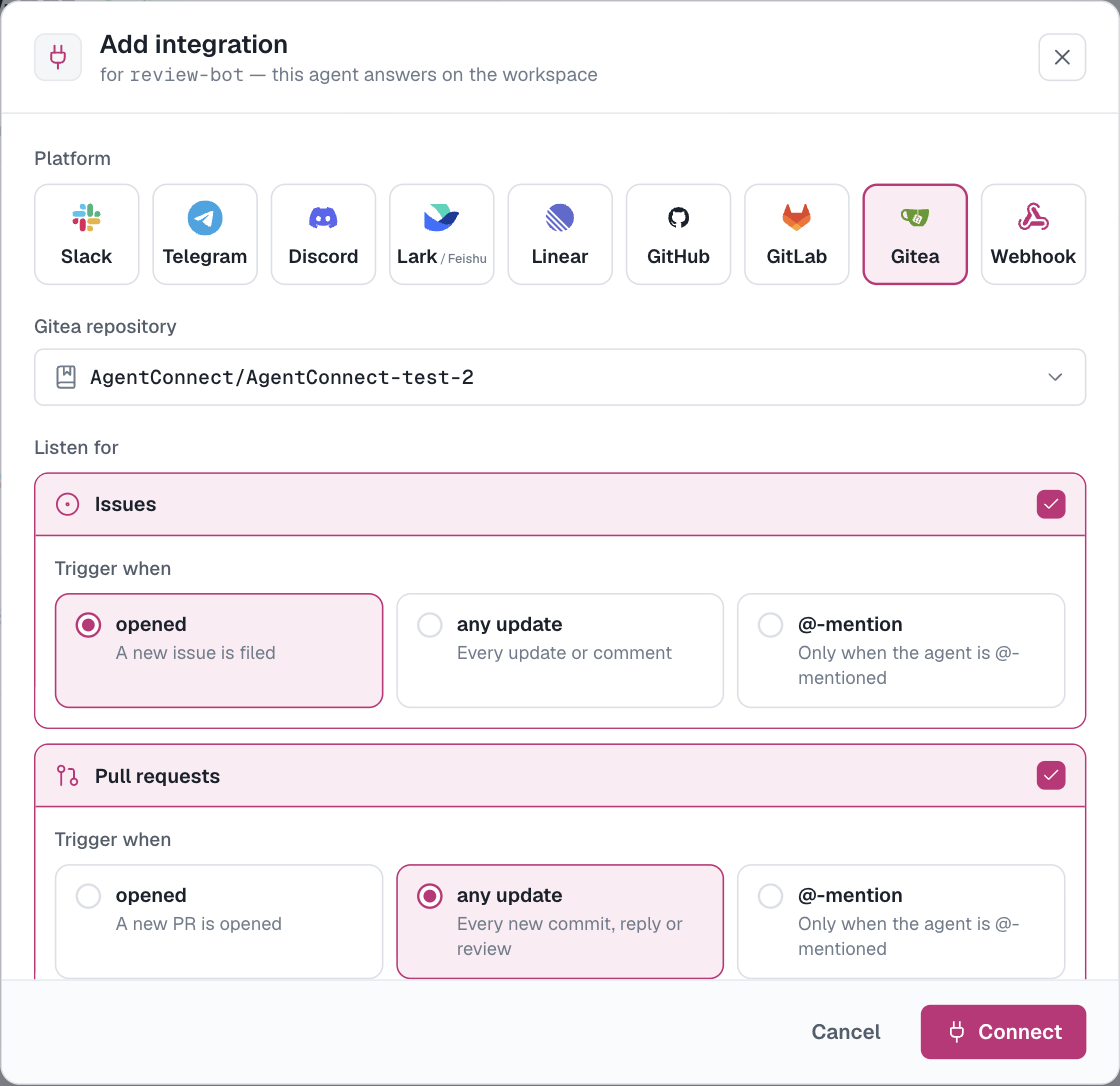Switch platform to GitHub
The width and height of the screenshot is (1120, 1086).
(x=679, y=234)
